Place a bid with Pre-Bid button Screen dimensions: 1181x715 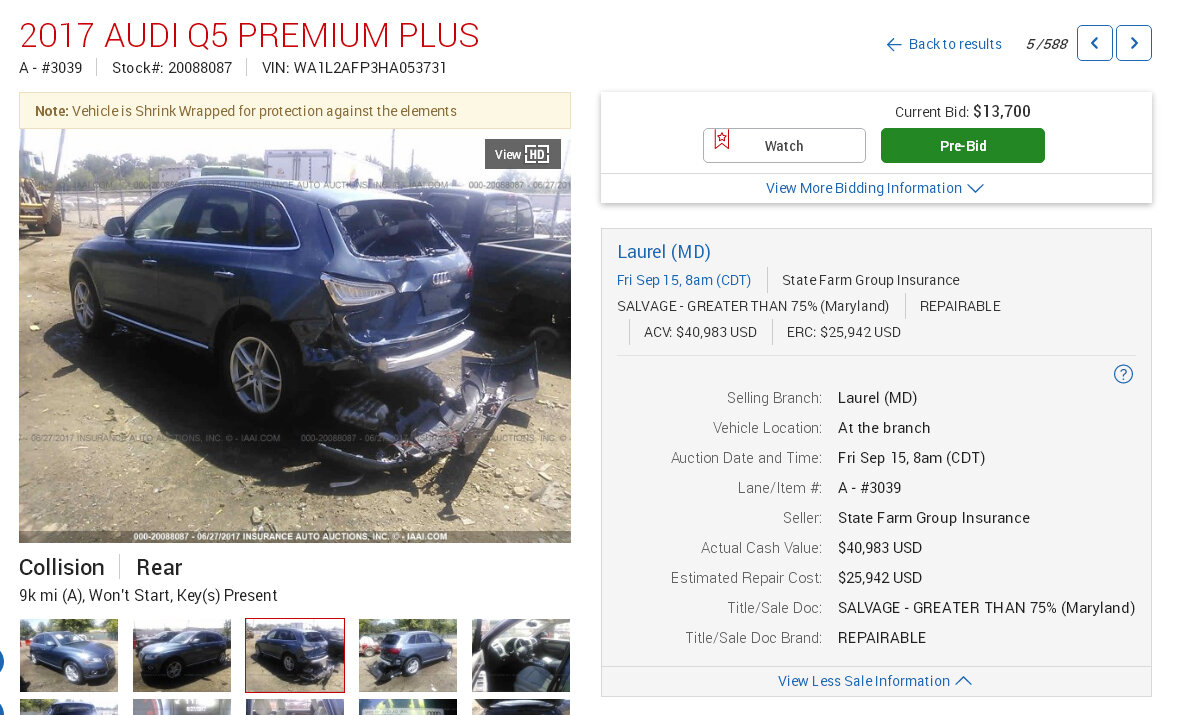click(x=963, y=145)
